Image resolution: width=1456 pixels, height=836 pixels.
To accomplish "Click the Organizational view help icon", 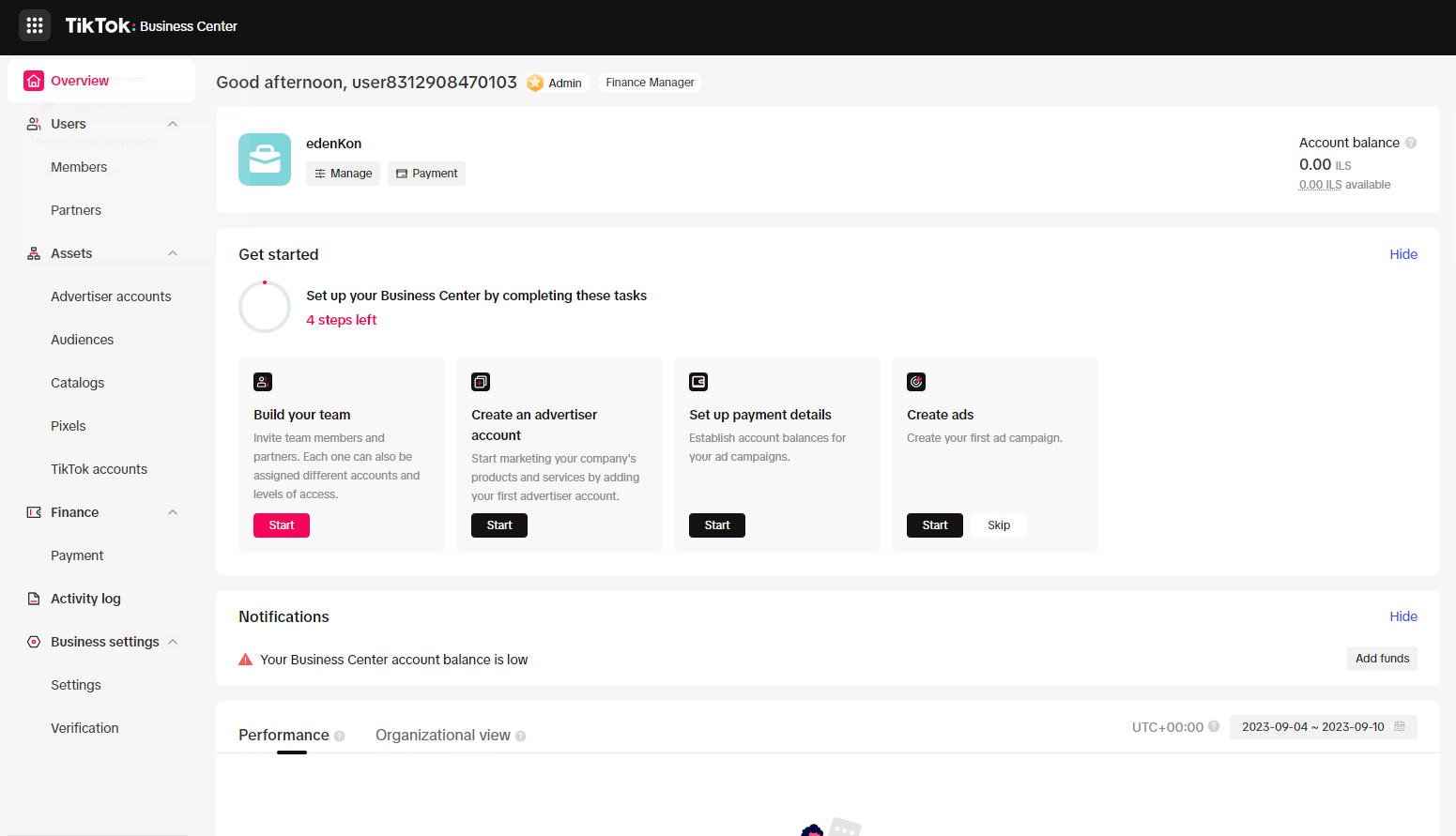I will point(521,737).
